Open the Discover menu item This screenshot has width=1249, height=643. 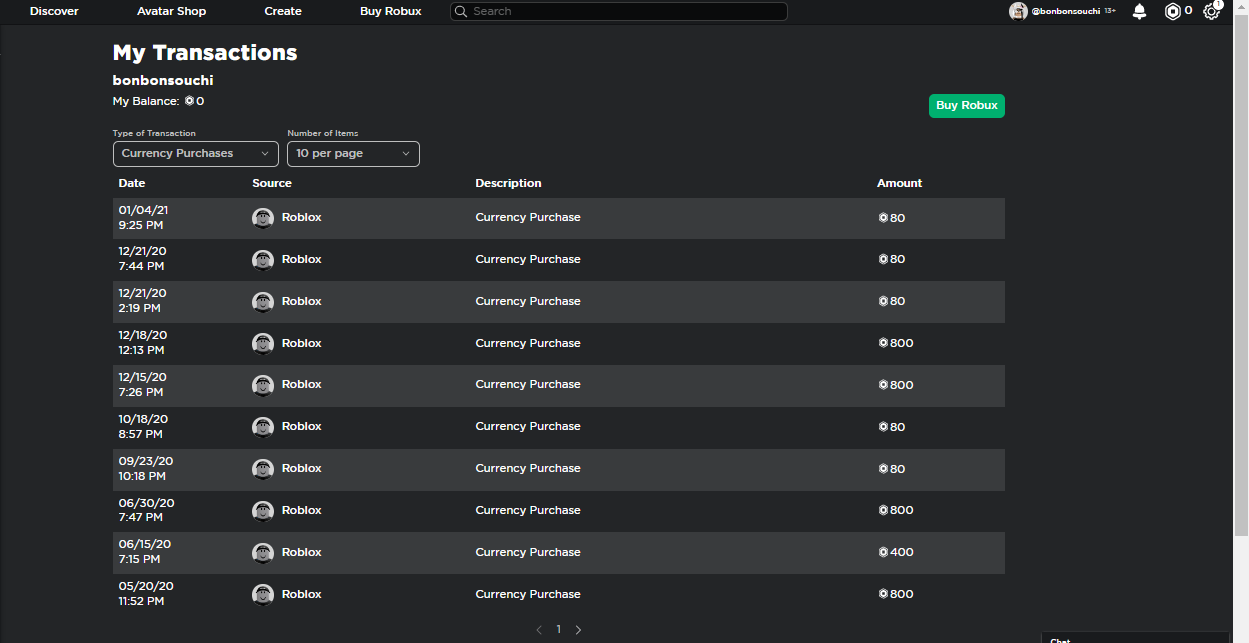tap(54, 11)
